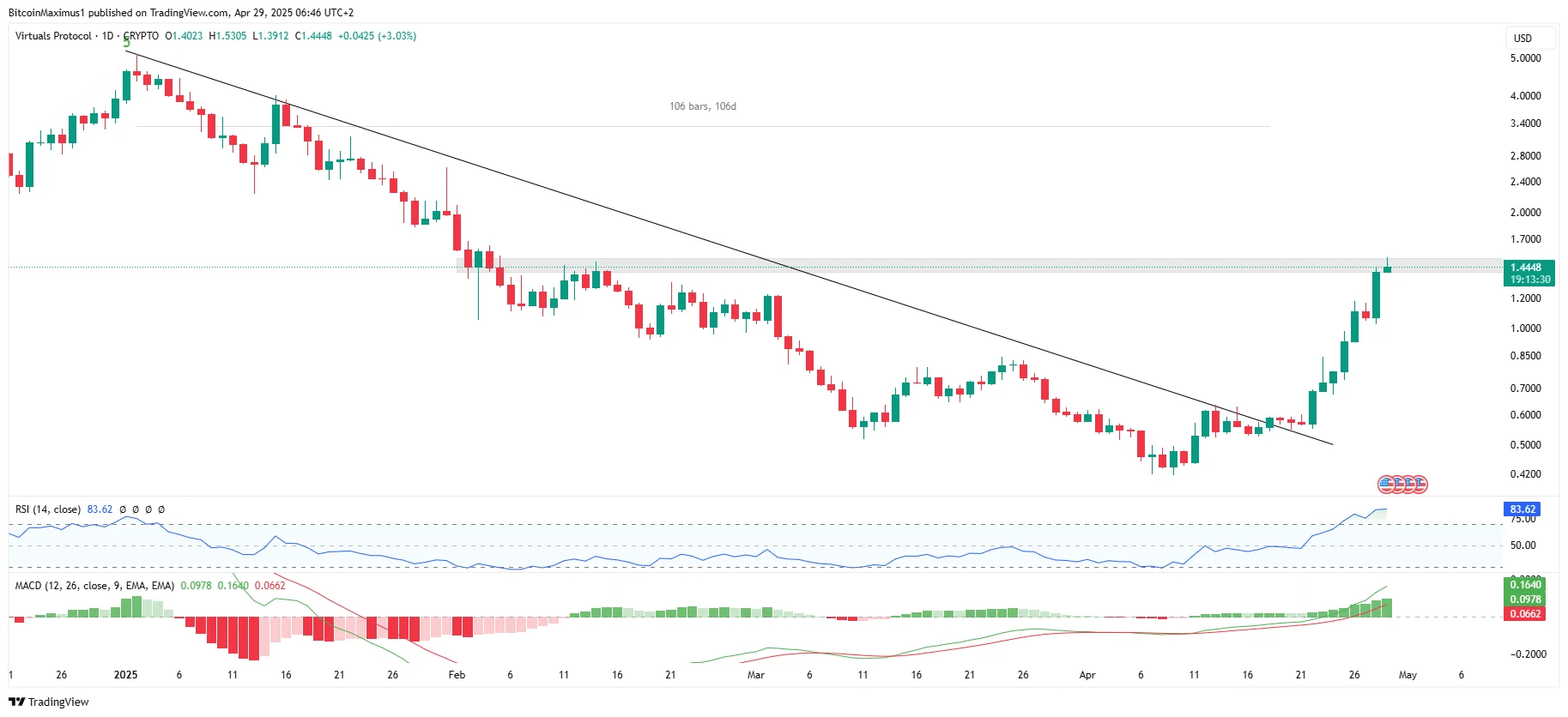
Task: Click the 2.4000 price axis label
Action: click(x=1525, y=182)
